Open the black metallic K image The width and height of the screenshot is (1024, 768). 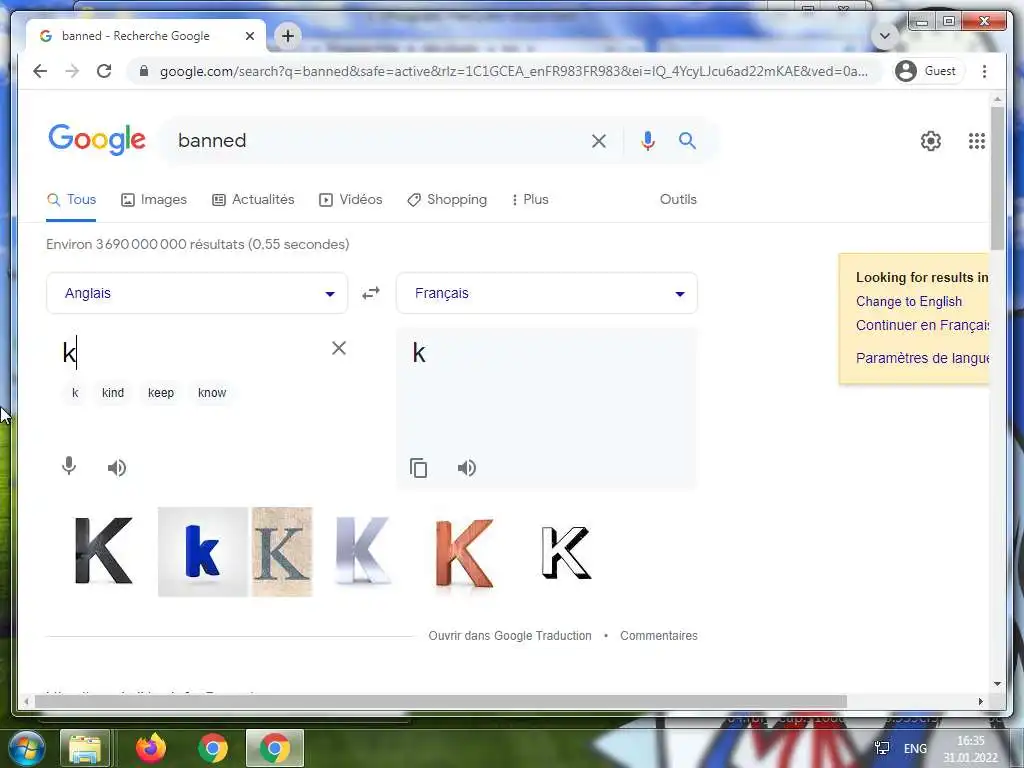104,551
